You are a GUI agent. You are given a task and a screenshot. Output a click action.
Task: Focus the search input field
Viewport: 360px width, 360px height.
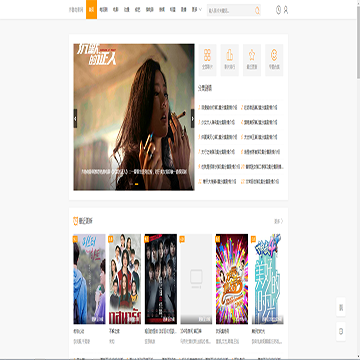coord(231,10)
